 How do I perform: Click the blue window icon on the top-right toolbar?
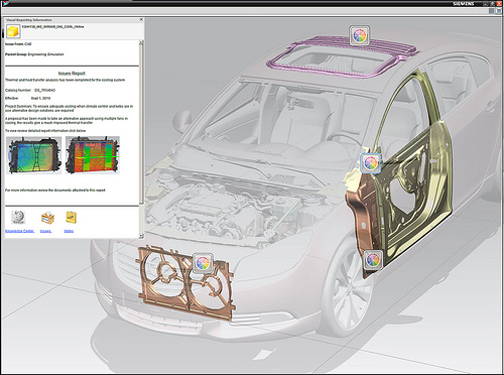click(499, 11)
